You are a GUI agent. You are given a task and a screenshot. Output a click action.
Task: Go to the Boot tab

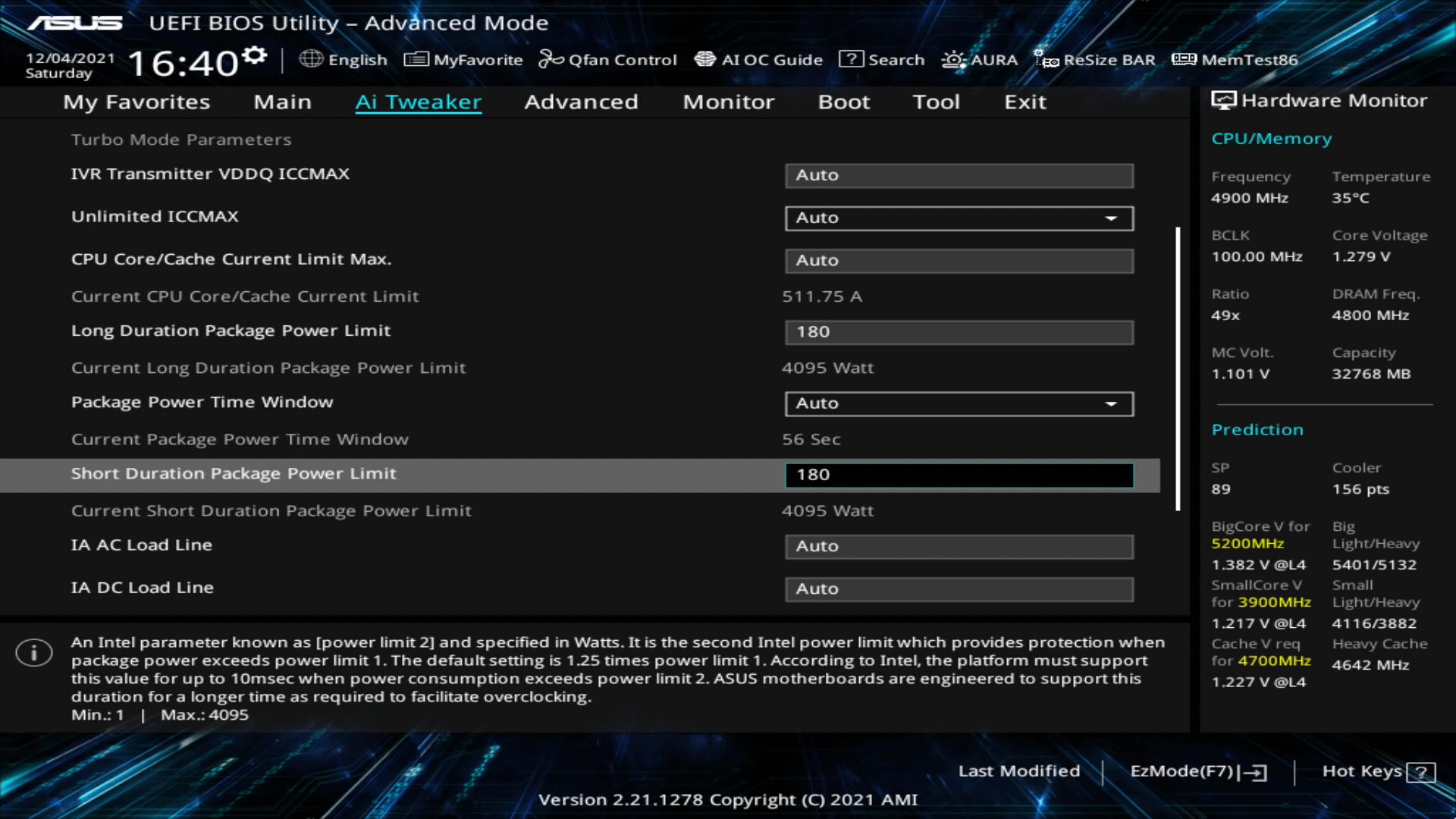844,102
